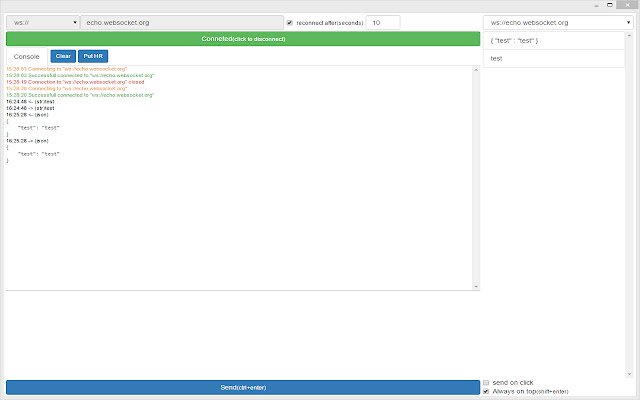
Task: Select the { "test" : "test" } history entry
Action: pyautogui.click(x=554, y=41)
